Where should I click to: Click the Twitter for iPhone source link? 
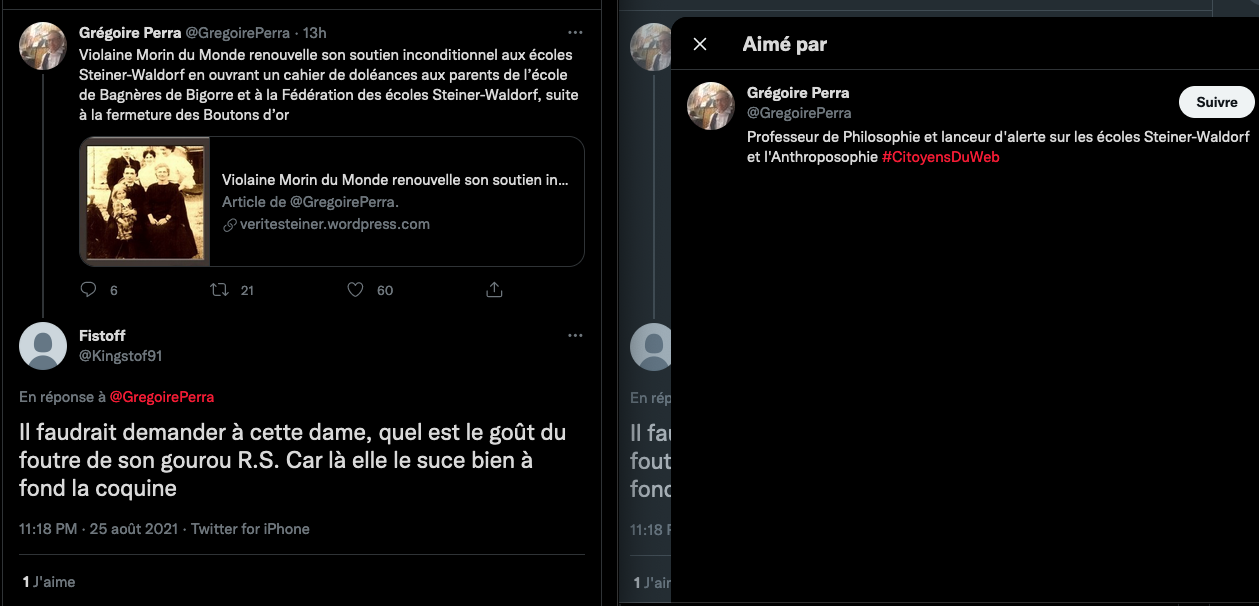(x=250, y=529)
